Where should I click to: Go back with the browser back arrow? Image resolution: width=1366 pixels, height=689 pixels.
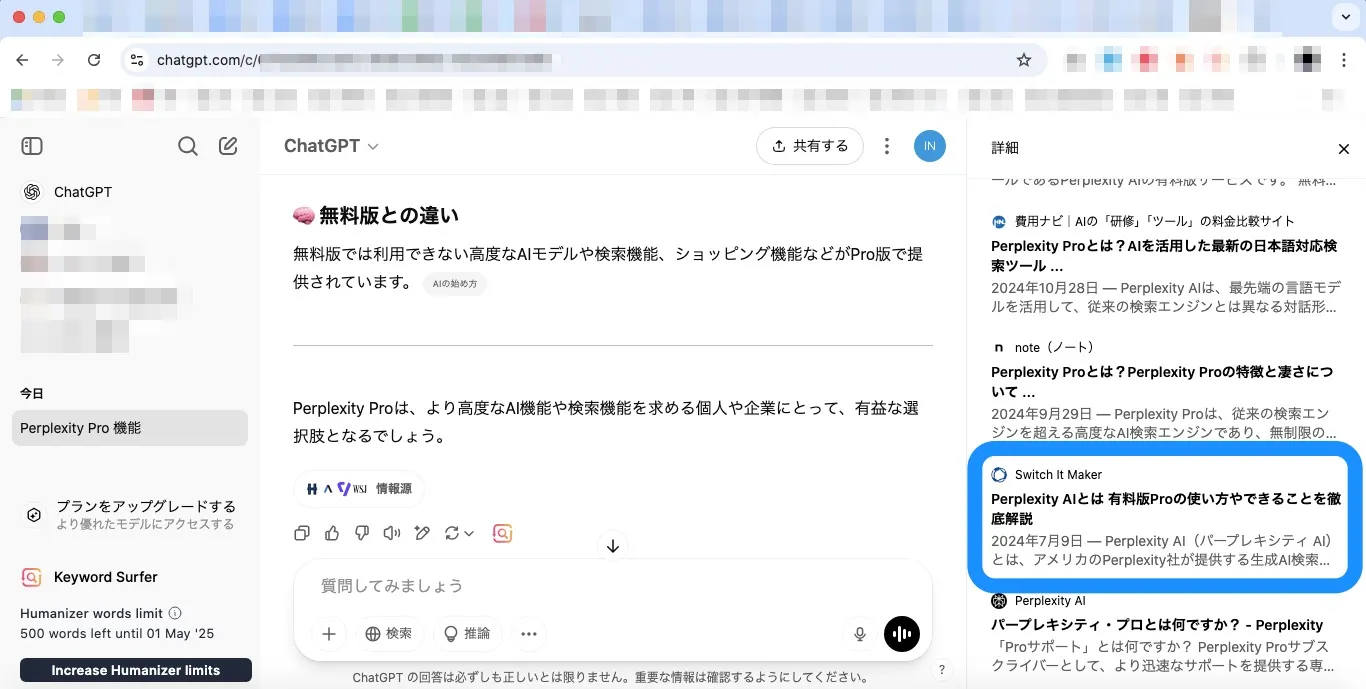coord(22,60)
